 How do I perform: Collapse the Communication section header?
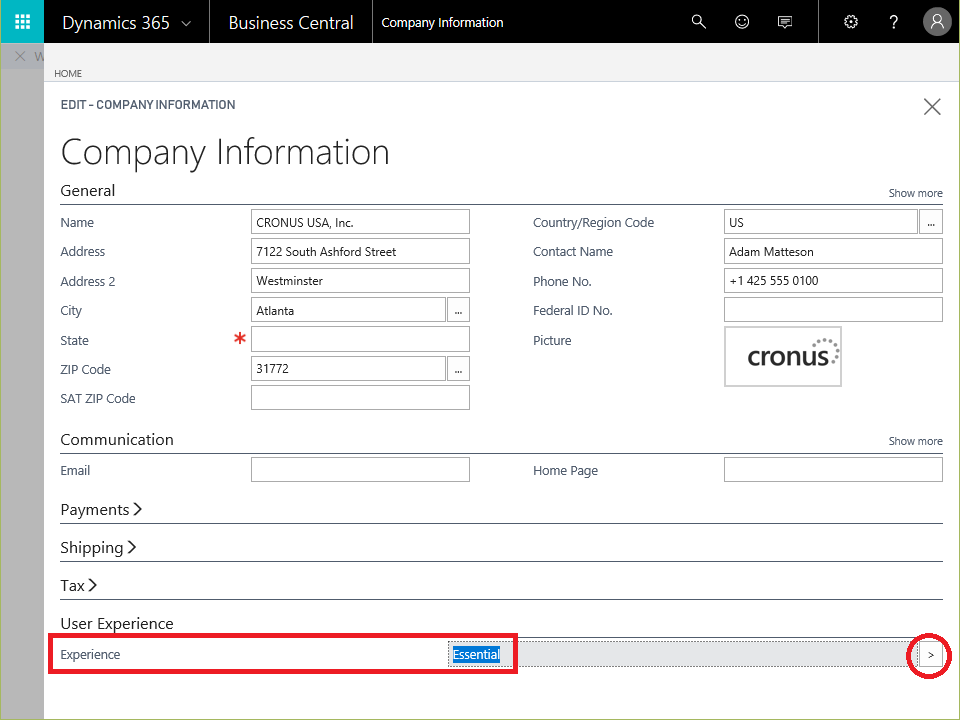click(117, 440)
